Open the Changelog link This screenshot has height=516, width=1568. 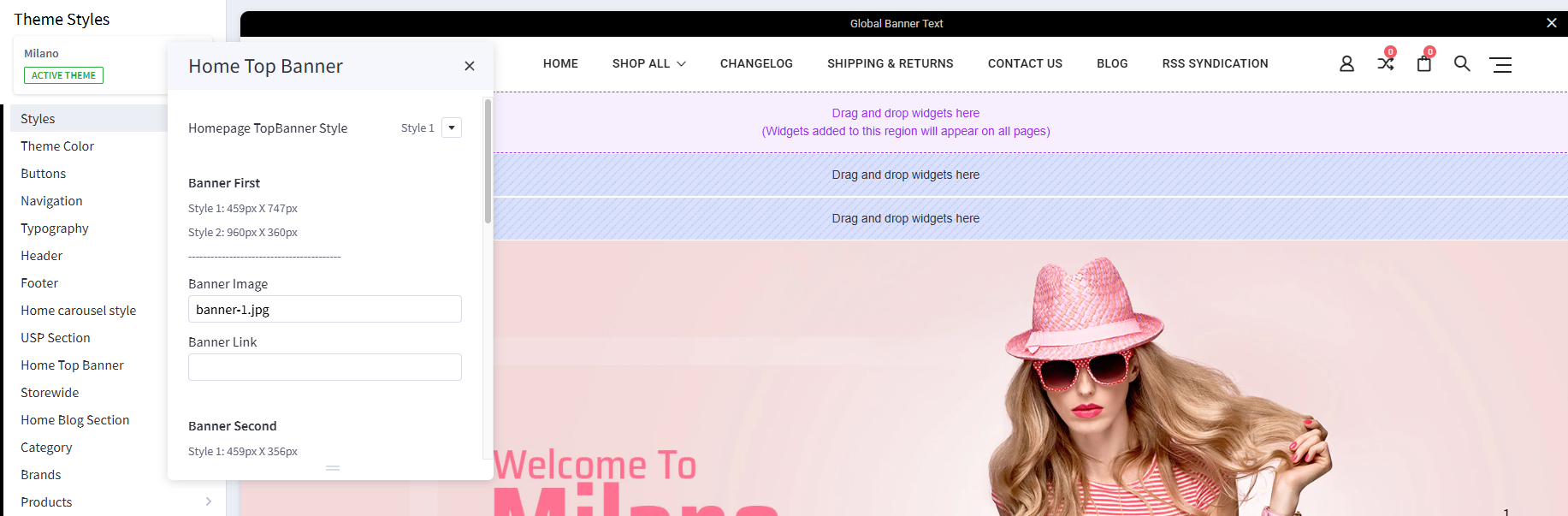756,63
